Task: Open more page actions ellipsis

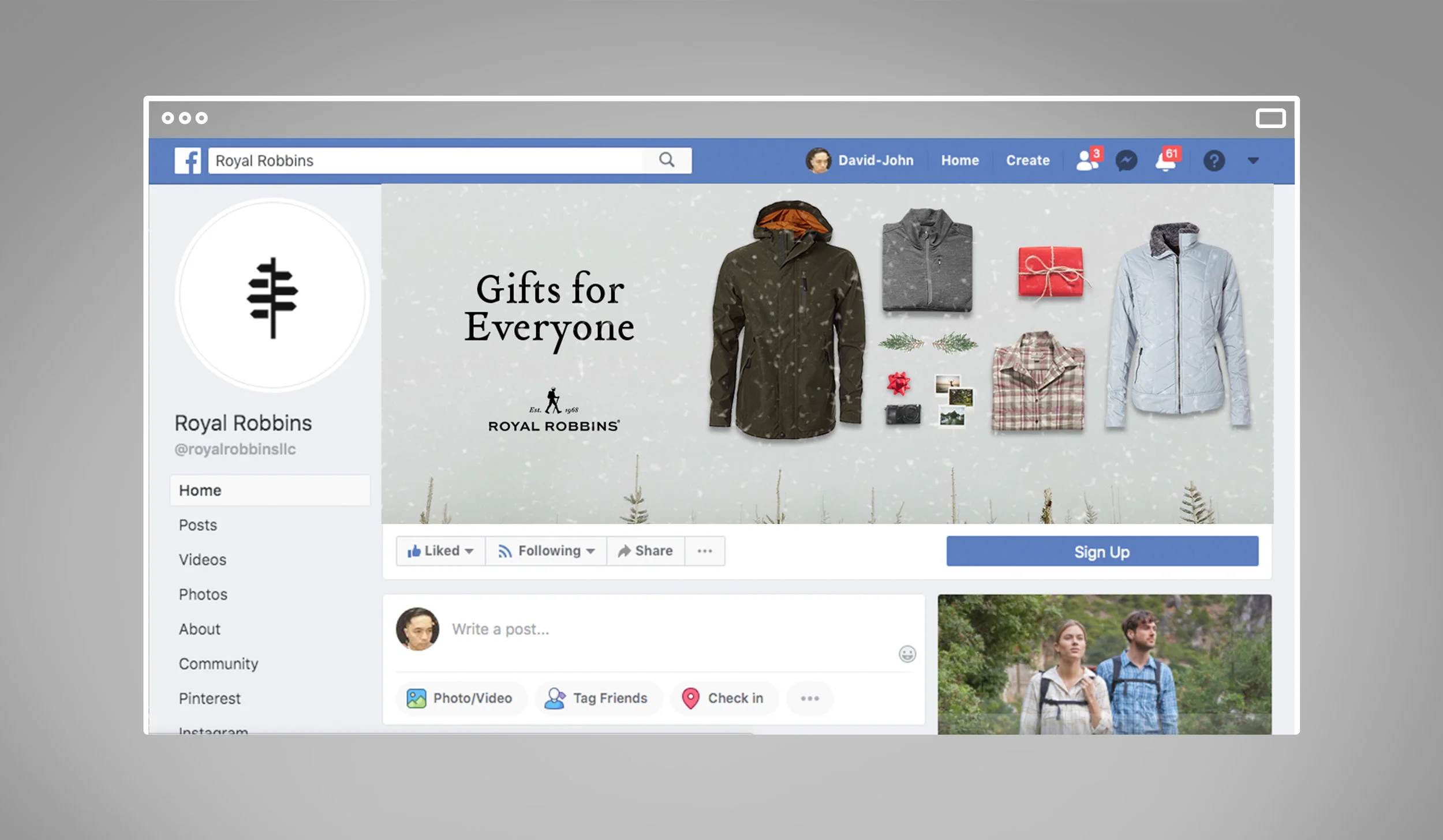Action: point(704,551)
